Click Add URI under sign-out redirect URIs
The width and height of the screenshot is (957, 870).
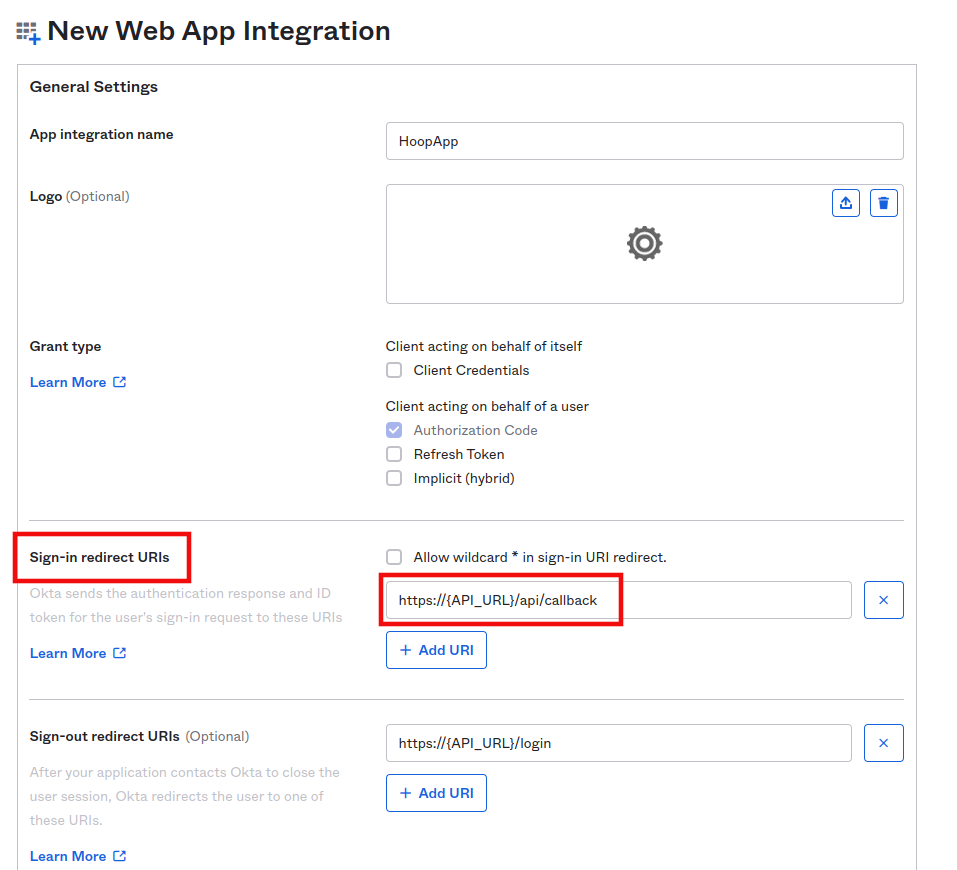point(436,793)
